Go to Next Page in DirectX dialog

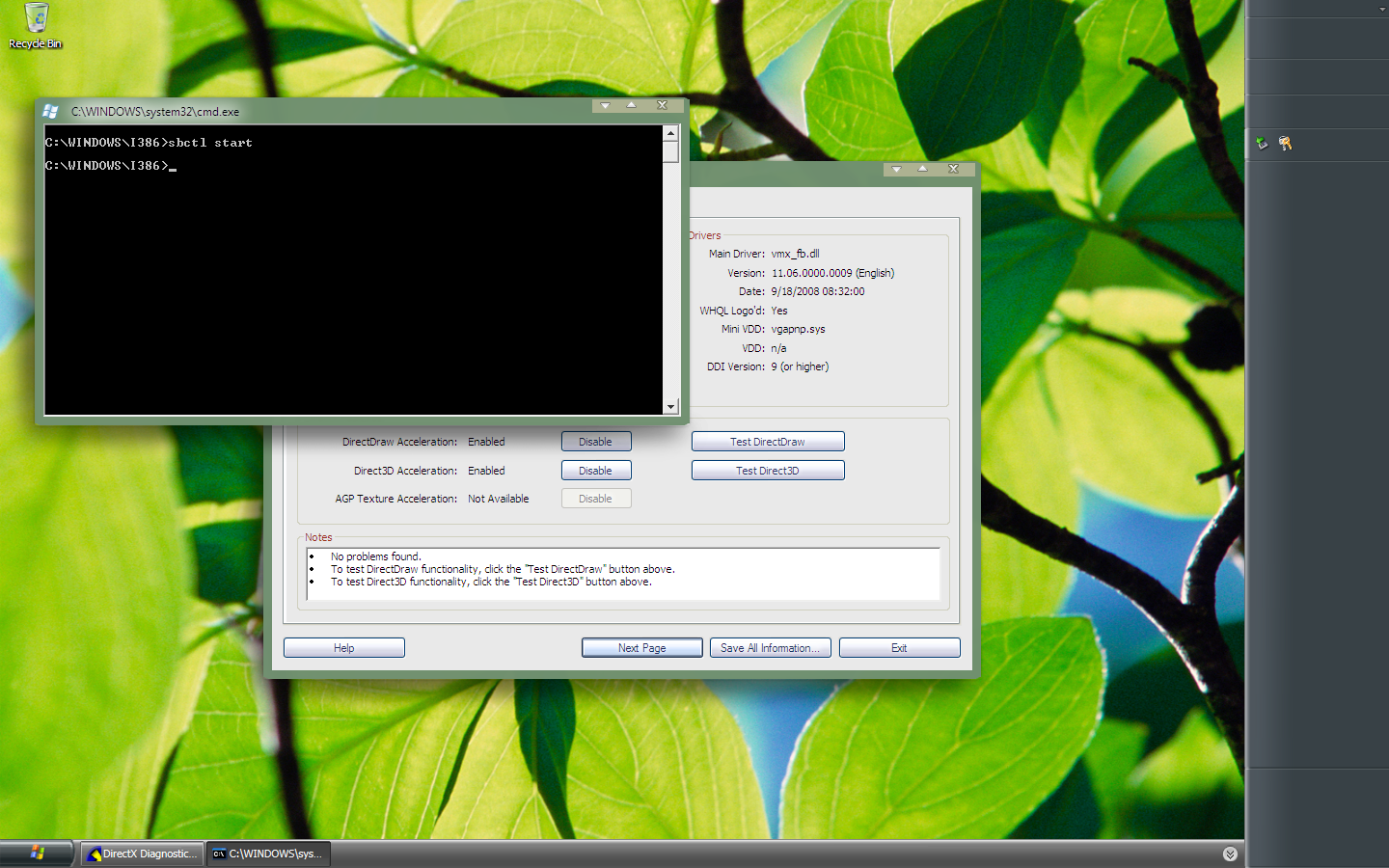[642, 648]
